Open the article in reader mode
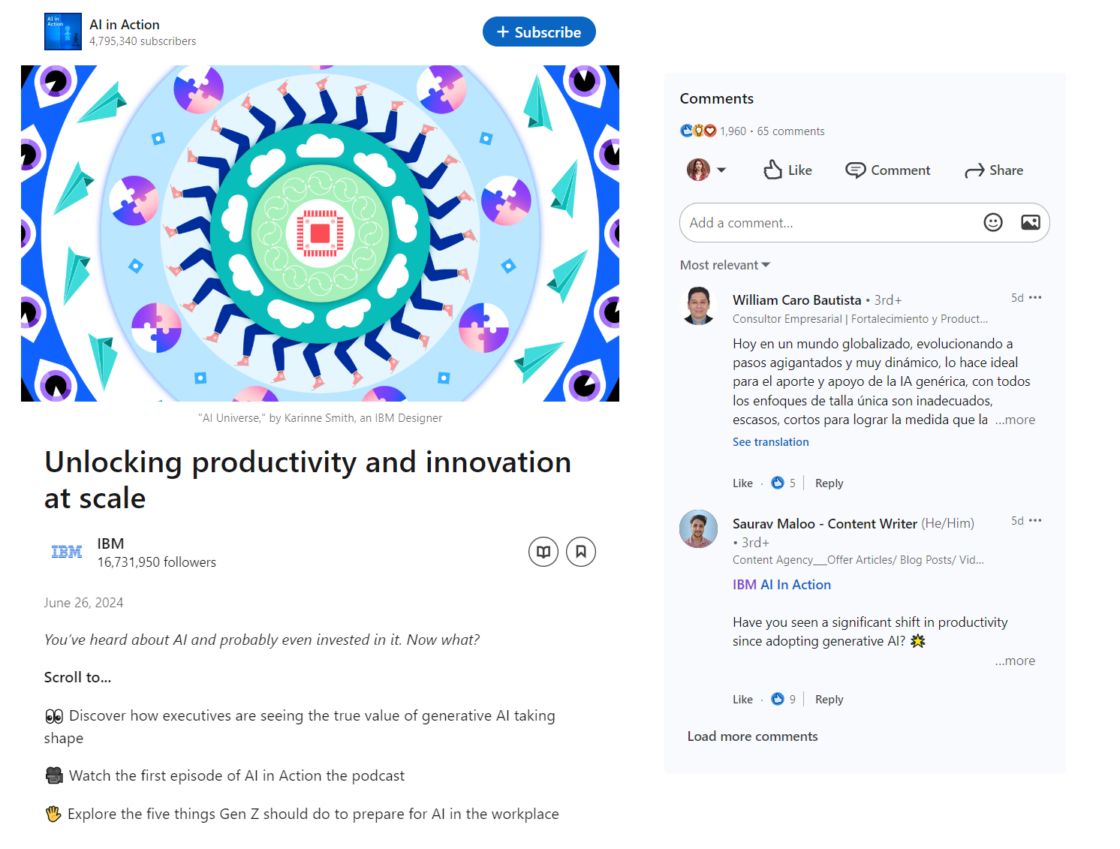 click(x=543, y=551)
